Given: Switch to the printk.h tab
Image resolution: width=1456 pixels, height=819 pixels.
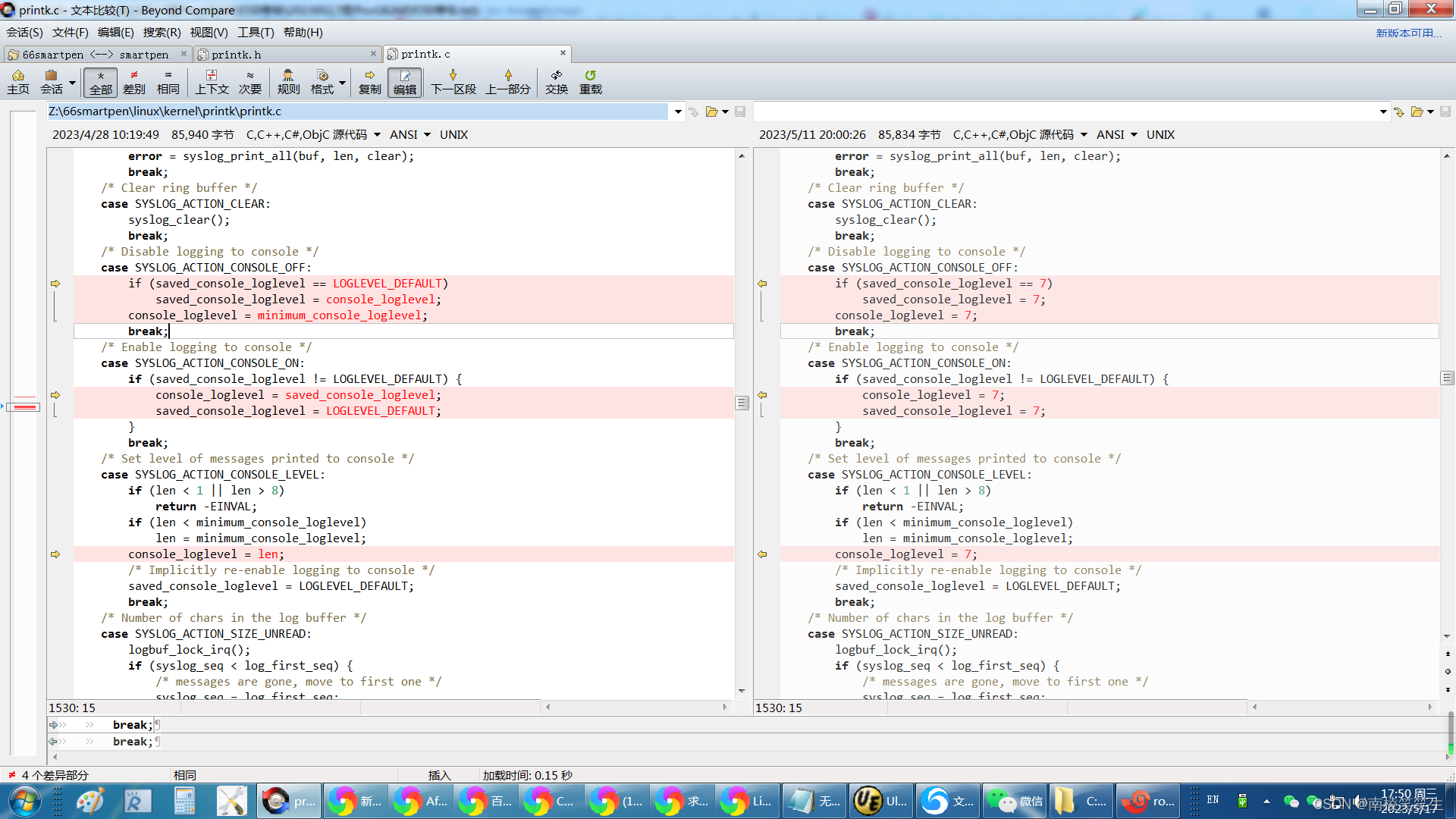Looking at the screenshot, I should [x=237, y=55].
